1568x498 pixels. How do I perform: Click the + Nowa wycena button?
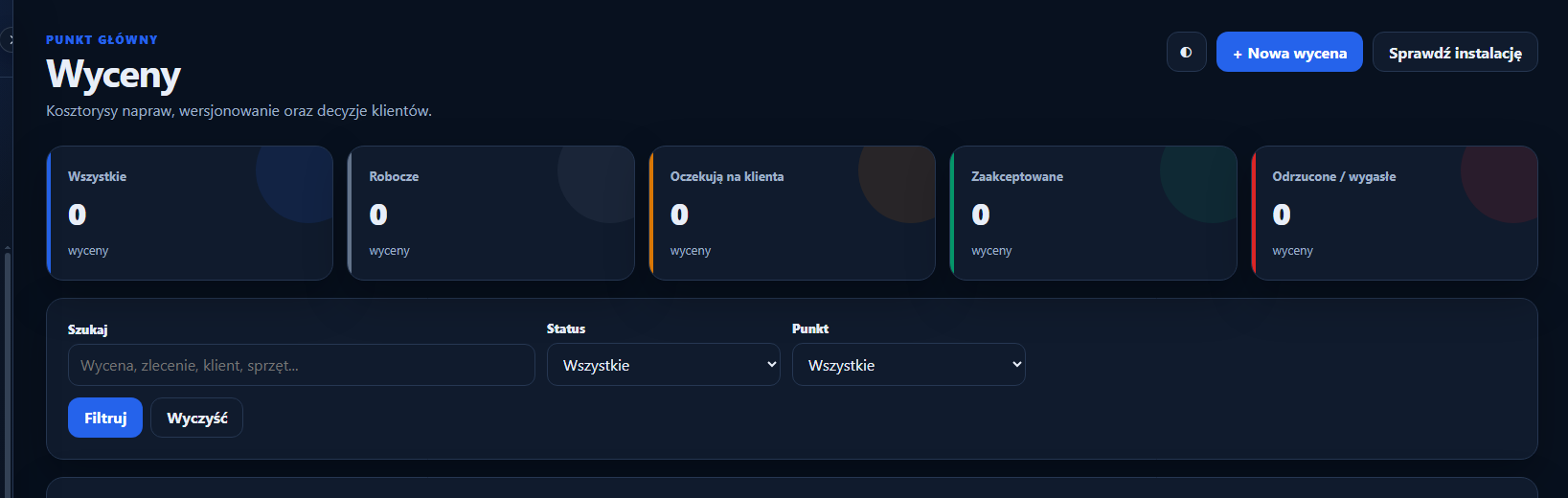click(1289, 52)
